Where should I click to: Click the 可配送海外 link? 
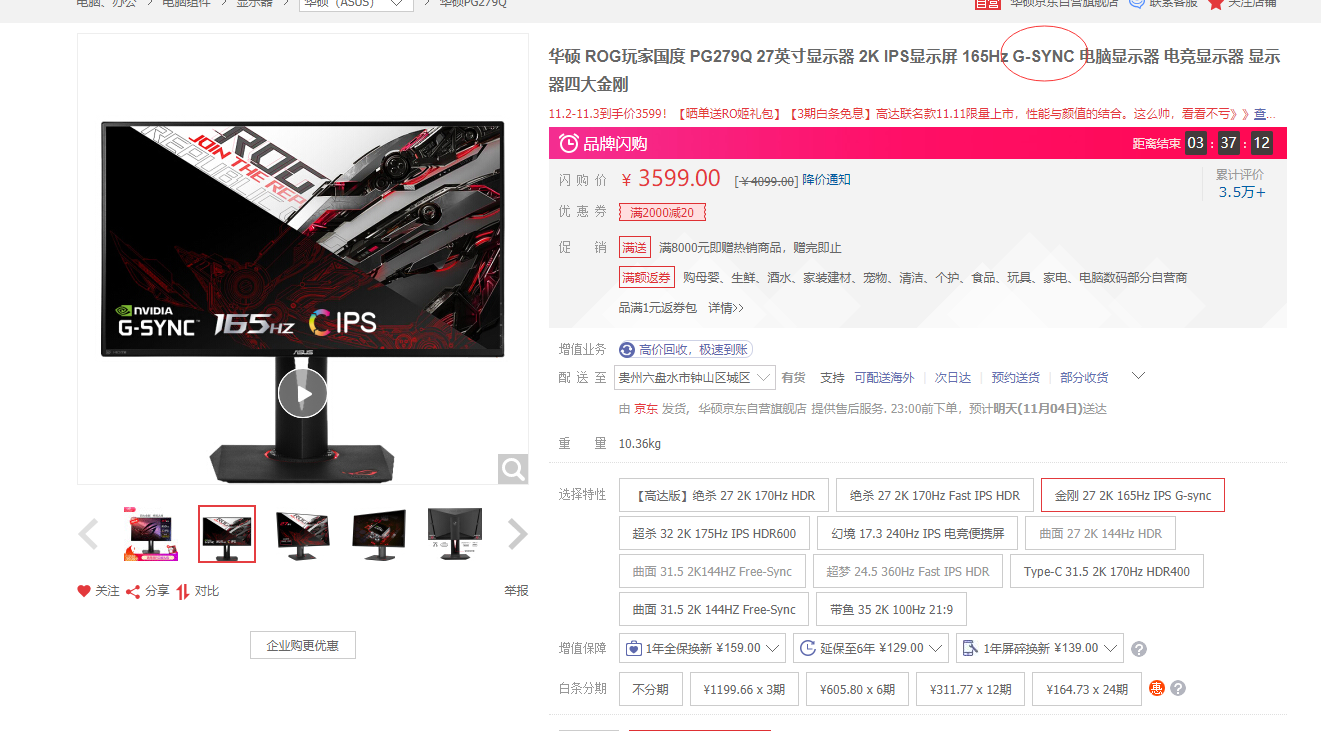(x=884, y=377)
